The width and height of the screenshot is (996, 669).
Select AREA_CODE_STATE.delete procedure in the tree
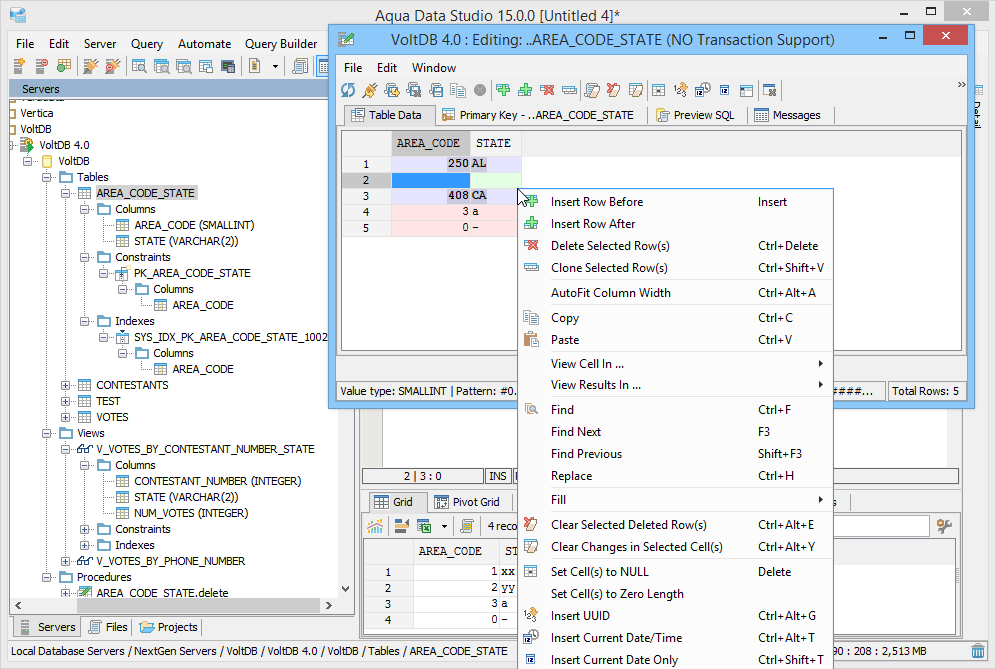click(162, 593)
